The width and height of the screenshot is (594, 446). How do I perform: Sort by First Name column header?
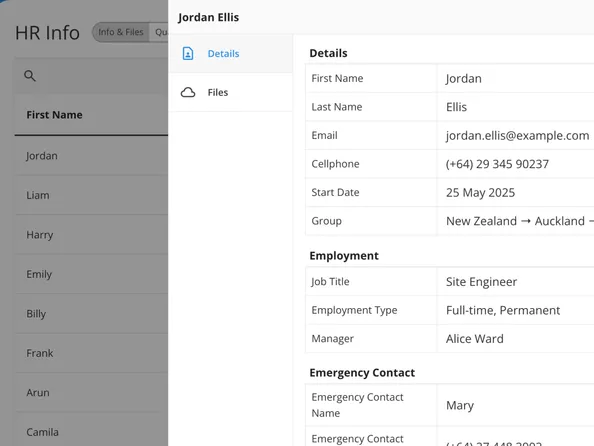pos(54,115)
